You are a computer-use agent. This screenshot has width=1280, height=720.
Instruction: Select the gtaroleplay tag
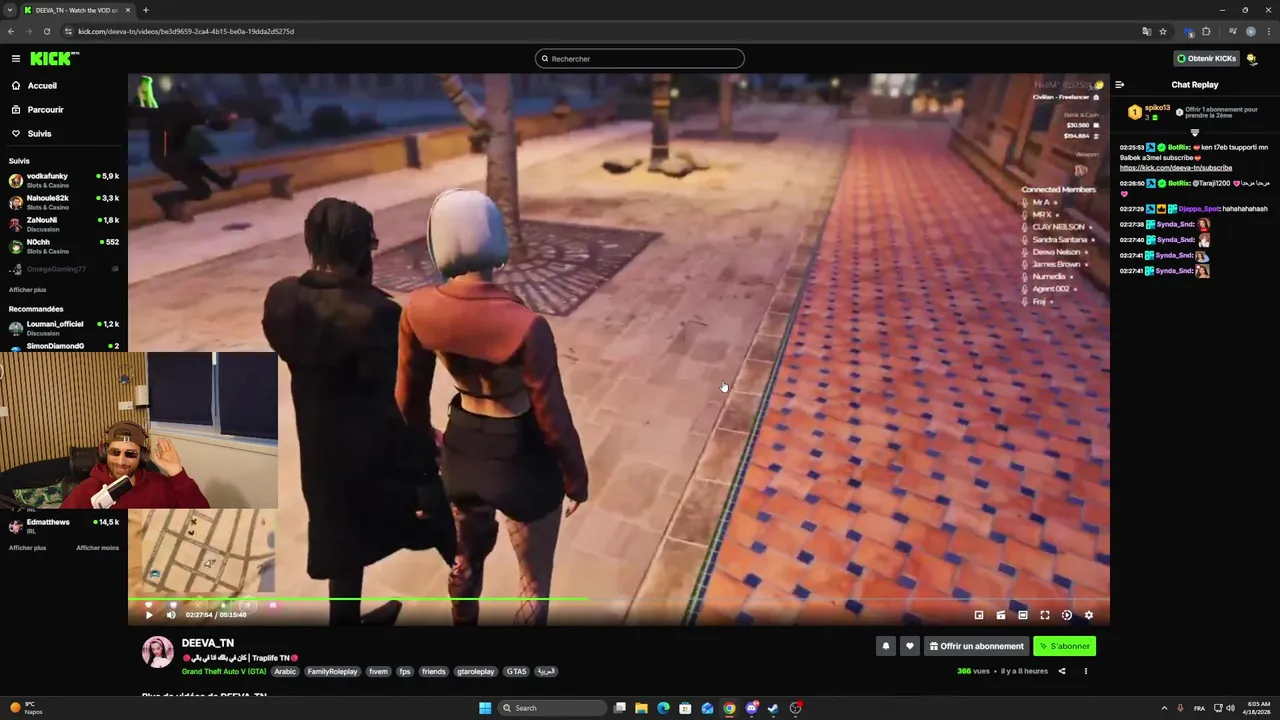(475, 671)
